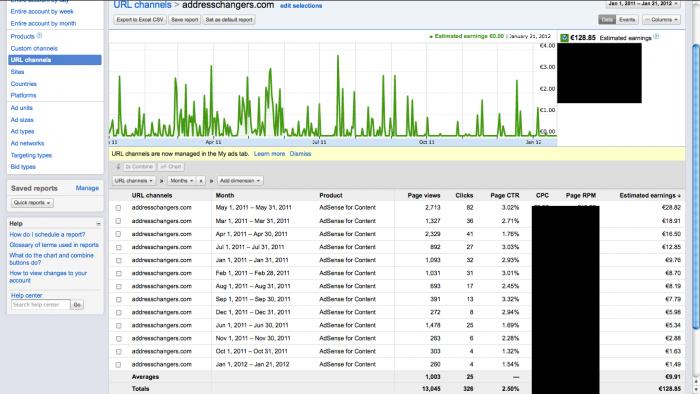Check the Dec 1, 2011 row checkbox
This screenshot has height=394, width=700.
(x=118, y=312)
